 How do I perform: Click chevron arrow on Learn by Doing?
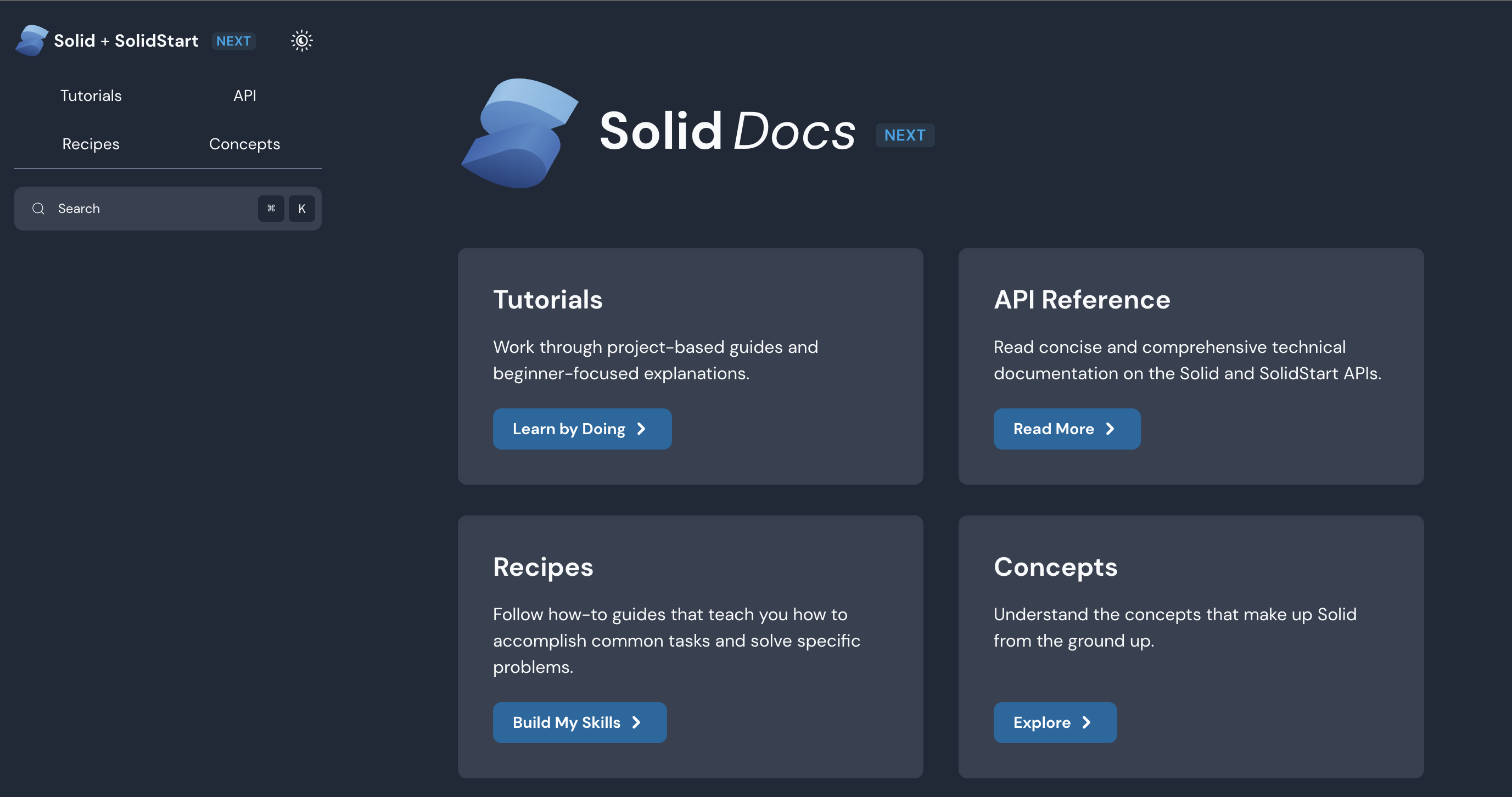pyautogui.click(x=642, y=429)
